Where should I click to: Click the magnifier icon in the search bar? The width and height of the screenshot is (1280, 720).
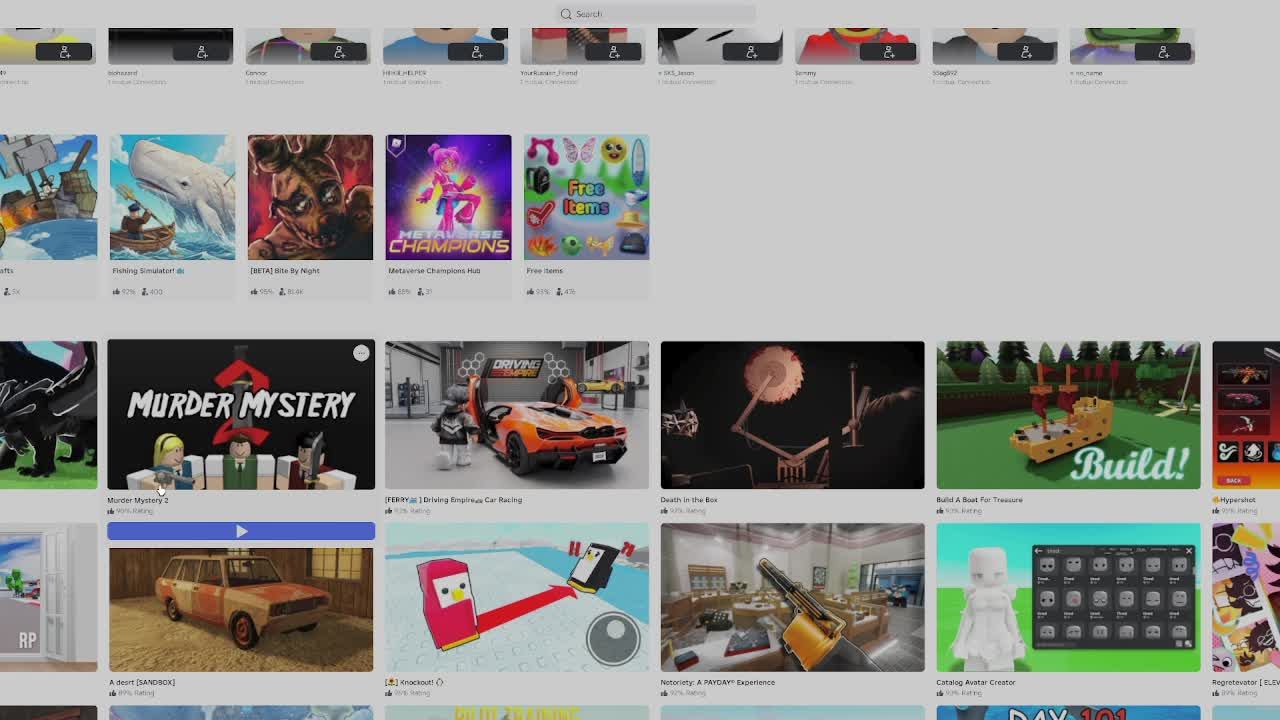click(566, 14)
